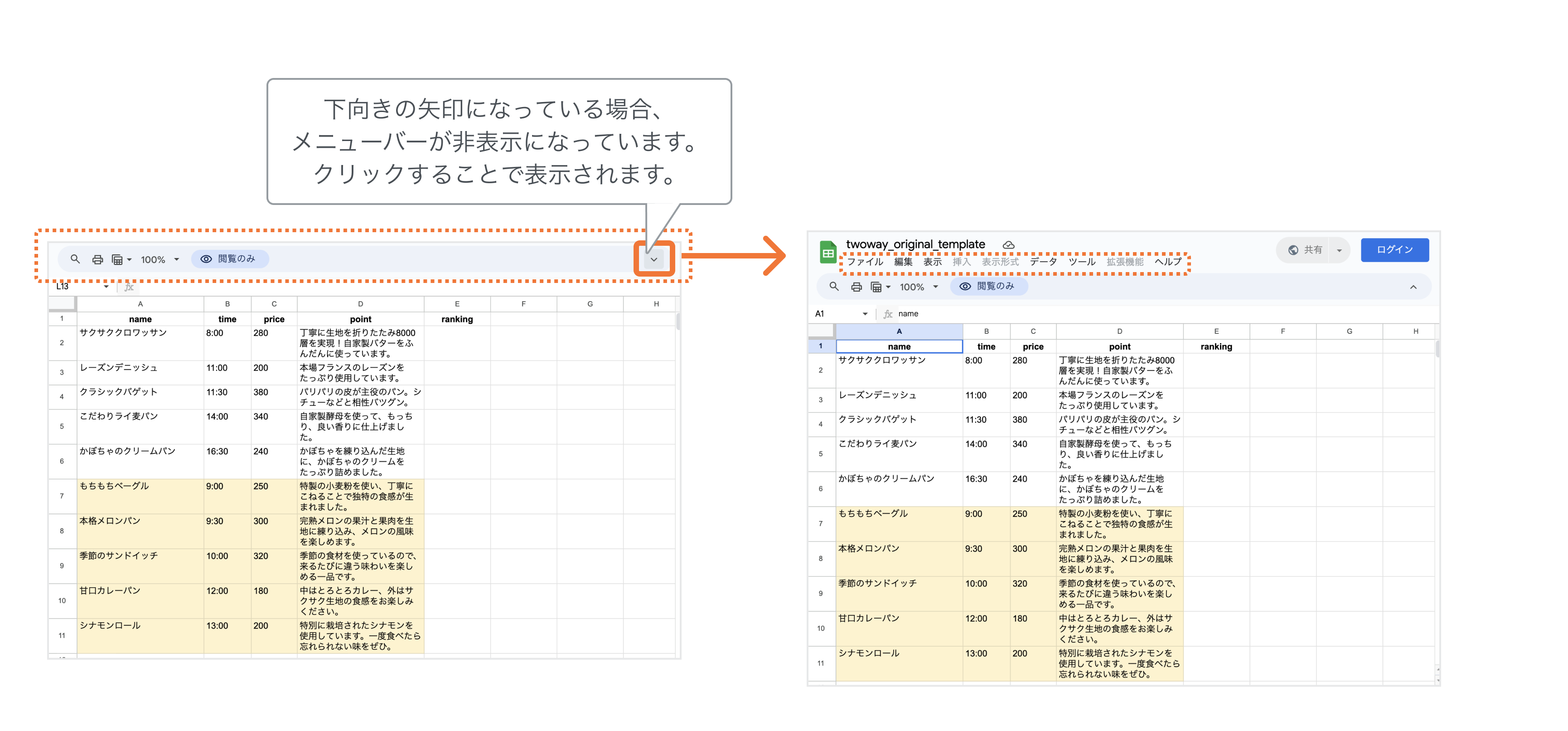Show the hidden menu bar with down chevron
Viewport: 1568px width, 731px height.
[x=654, y=259]
